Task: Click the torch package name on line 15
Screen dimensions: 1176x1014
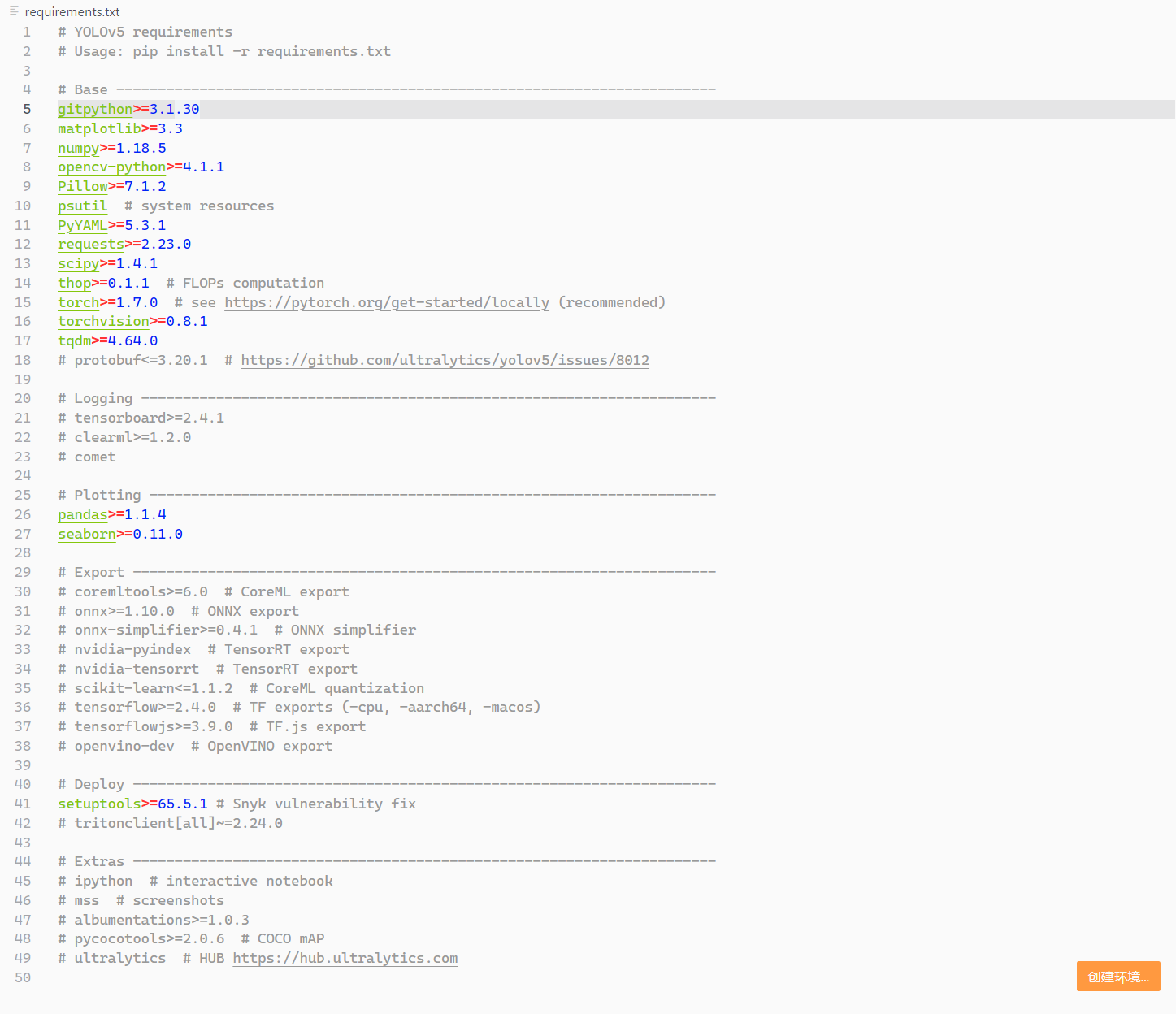Action: [78, 302]
